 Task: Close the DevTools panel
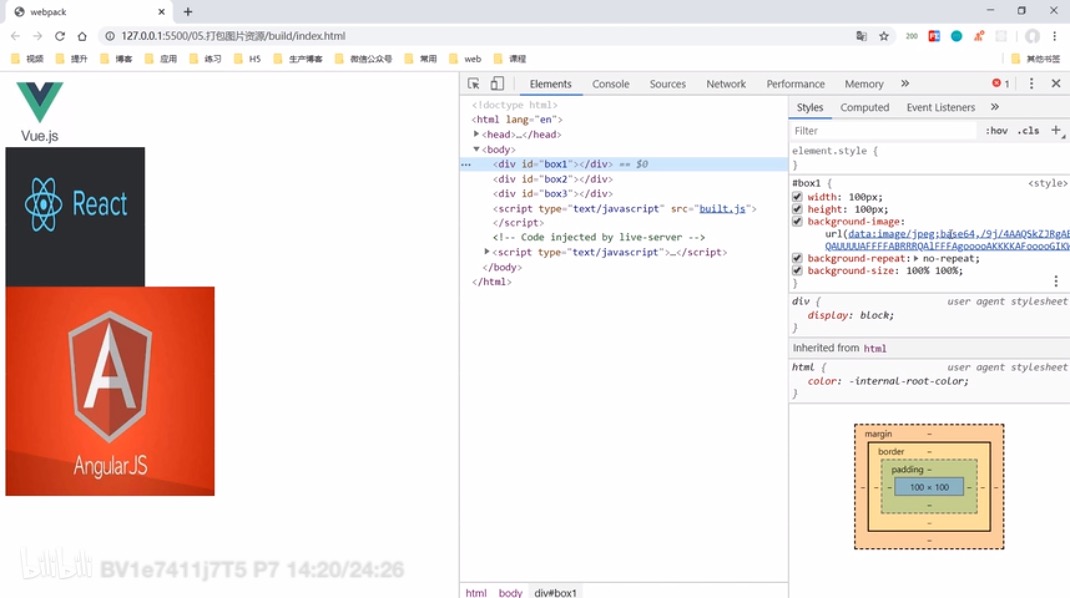[1056, 83]
